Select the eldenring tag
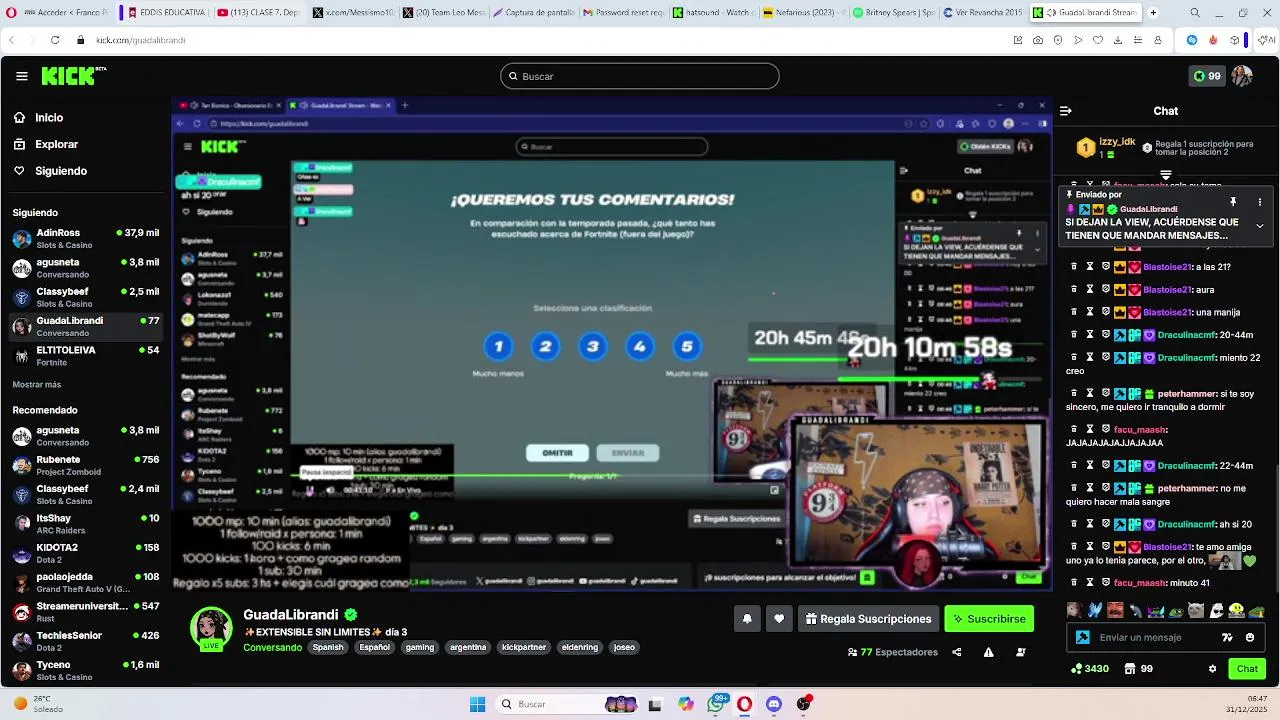 580,647
